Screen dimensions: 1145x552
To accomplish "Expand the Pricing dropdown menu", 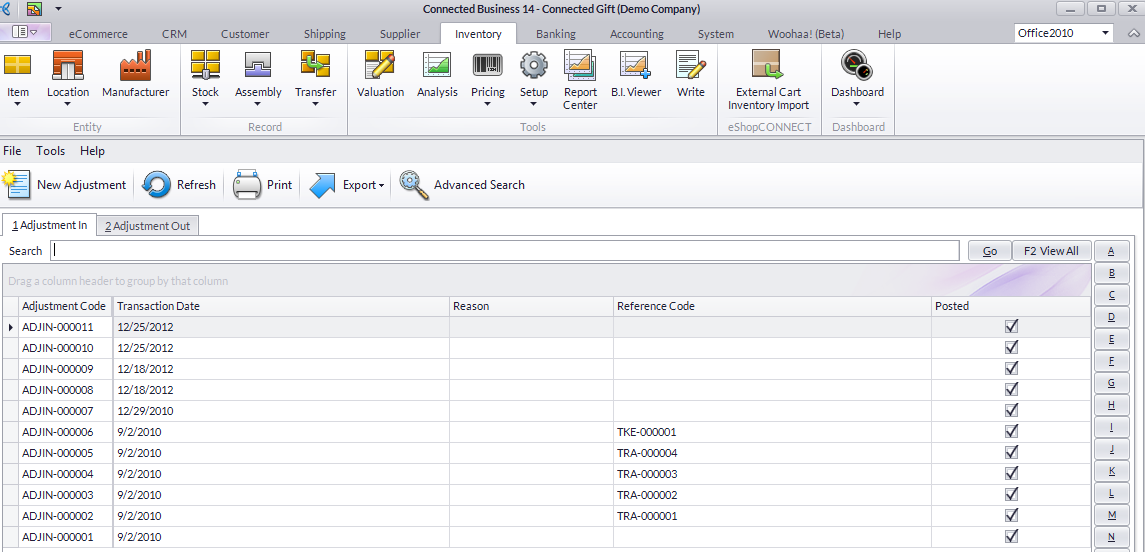I will pos(488,103).
